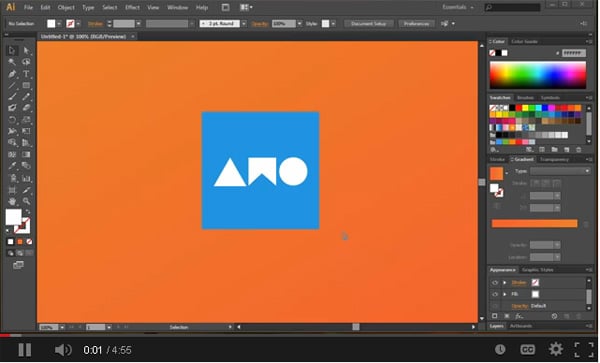This screenshot has height=363, width=600.
Task: Switch to the Brushes tab
Action: [x=525, y=98]
